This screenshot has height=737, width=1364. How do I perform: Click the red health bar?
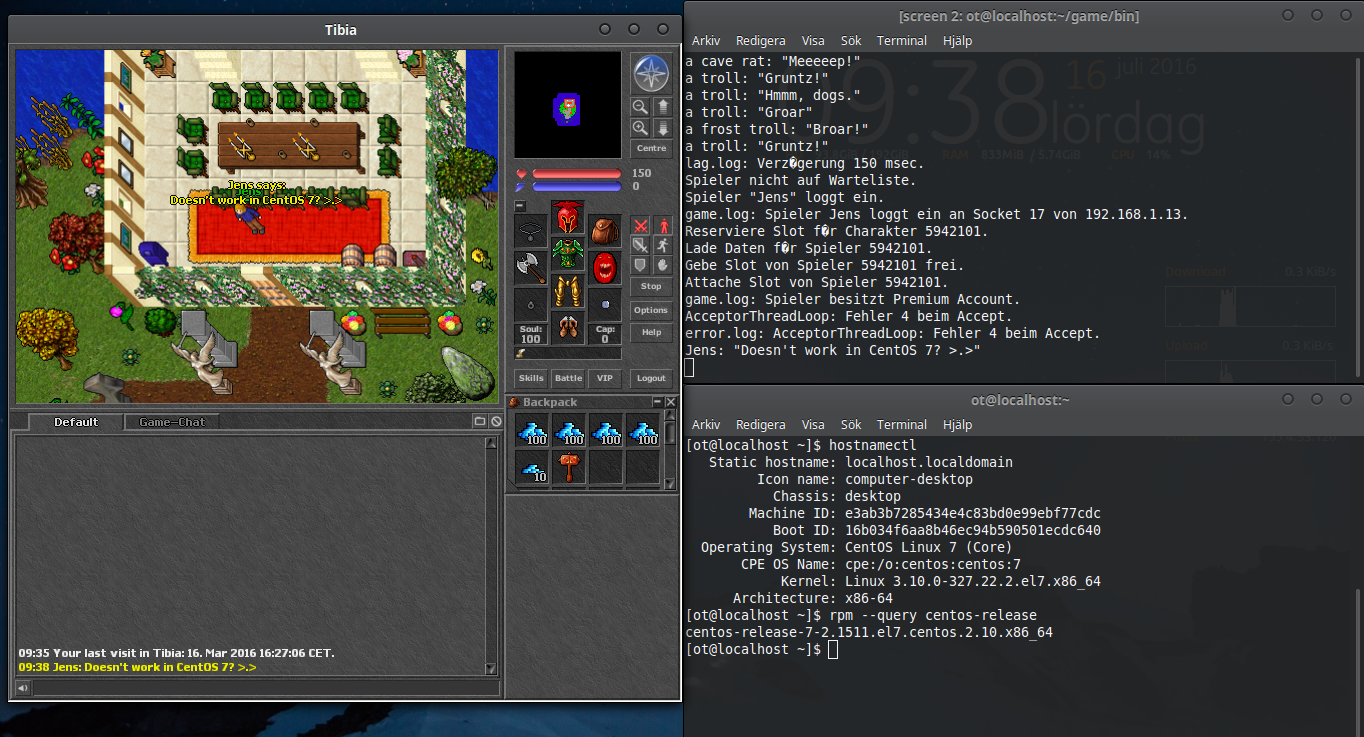point(576,174)
